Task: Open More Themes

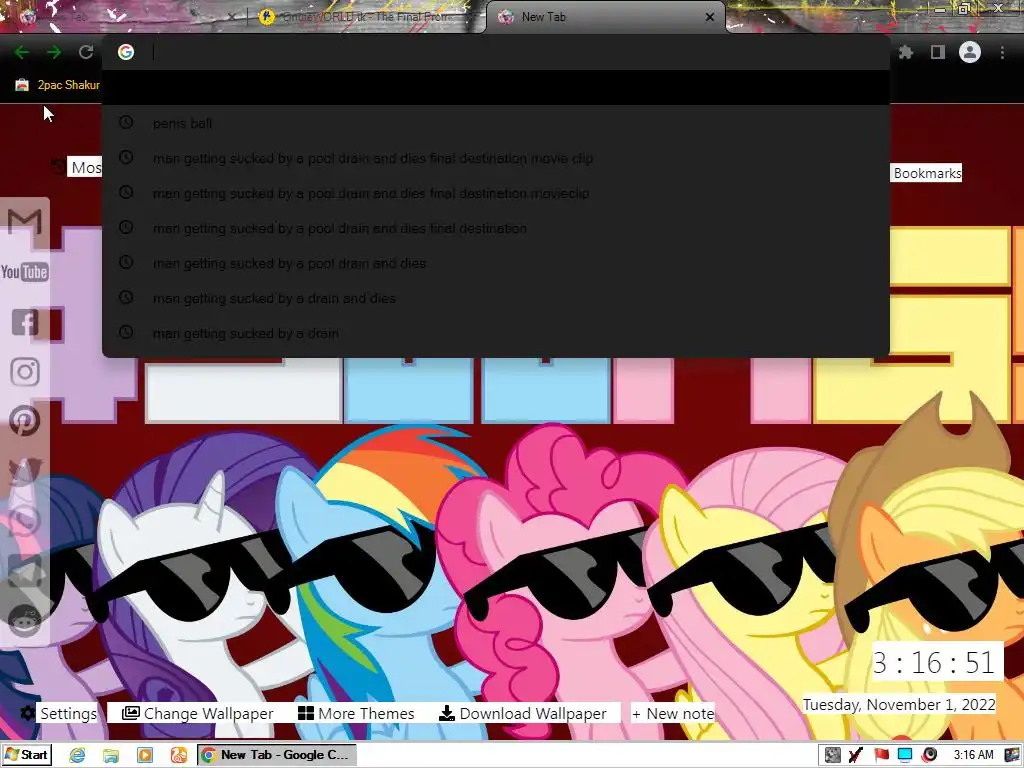Action: (356, 713)
